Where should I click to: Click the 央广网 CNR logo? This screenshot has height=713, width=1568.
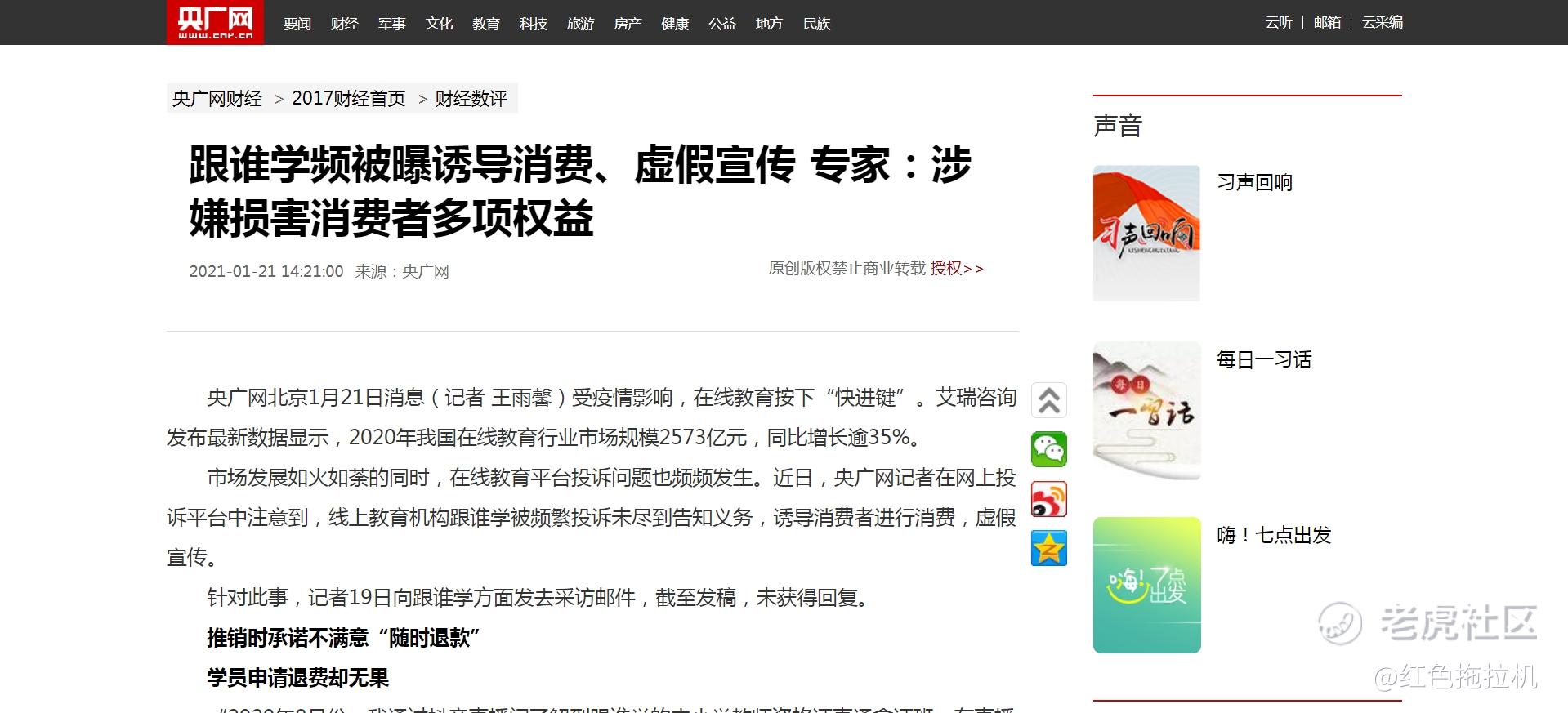(x=215, y=22)
